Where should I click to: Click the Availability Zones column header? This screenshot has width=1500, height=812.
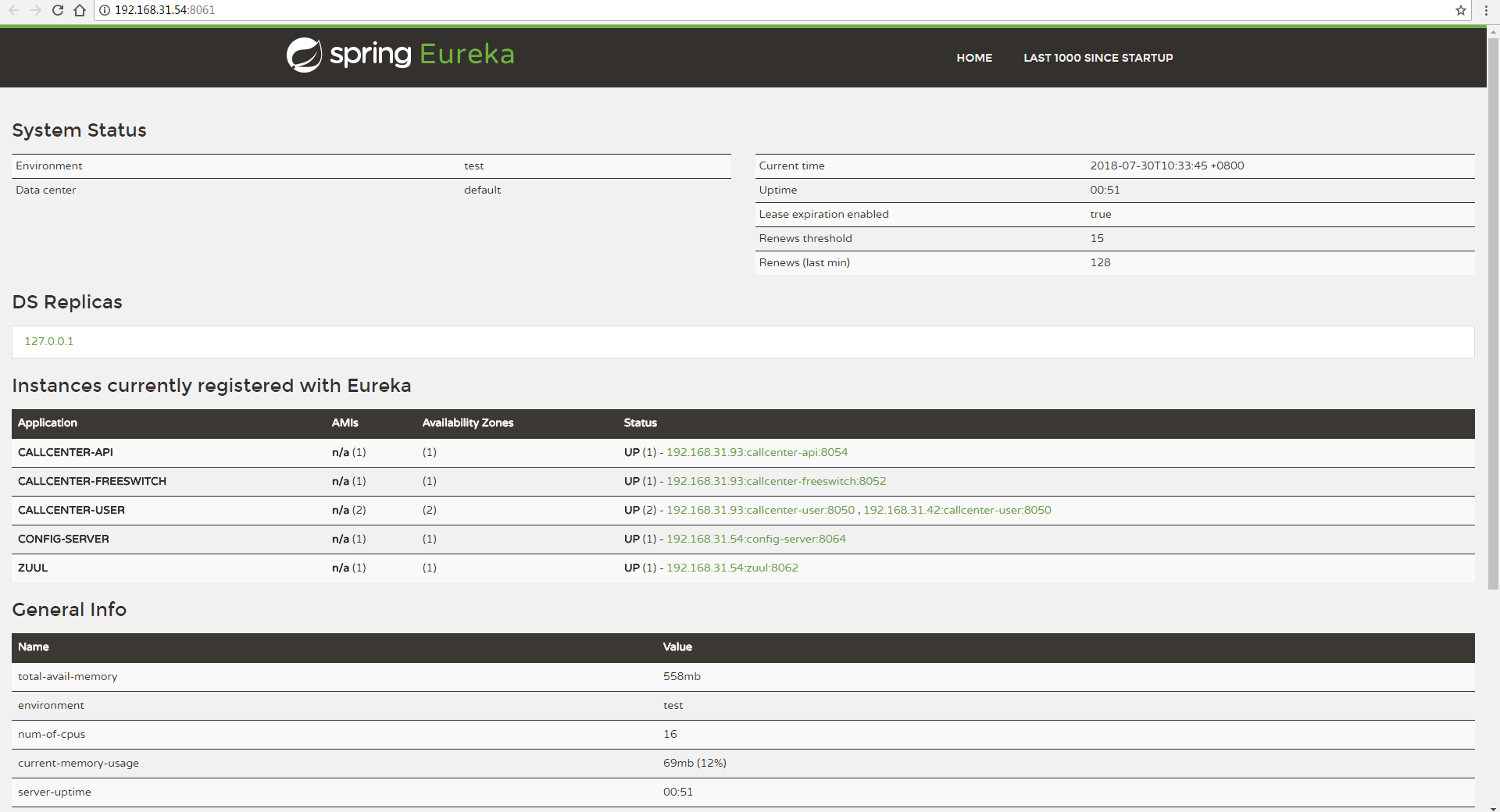click(x=468, y=422)
